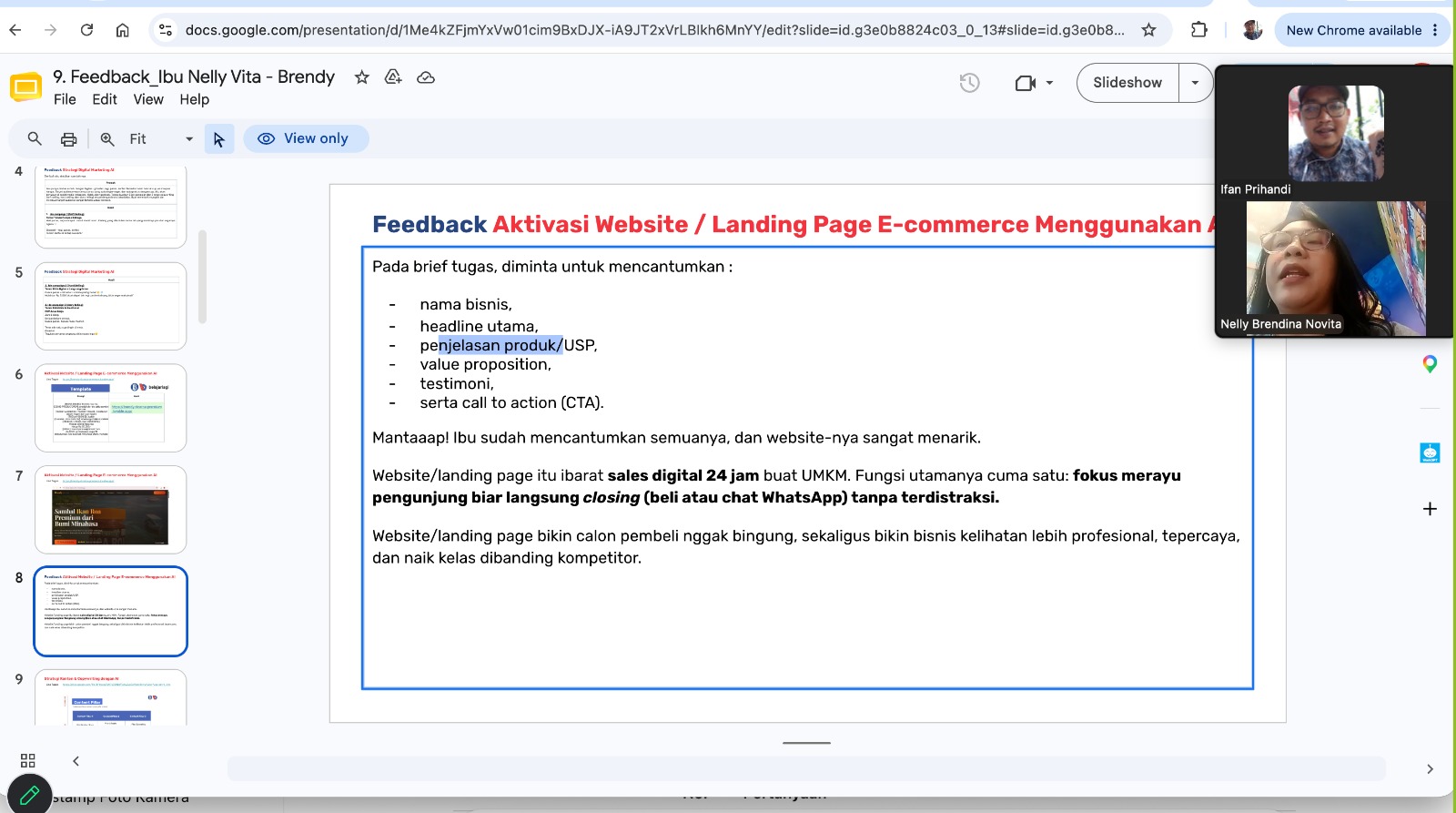Screen dimensions: 1456x813
Task: Show the side panel chevron
Action: [x=1430, y=769]
